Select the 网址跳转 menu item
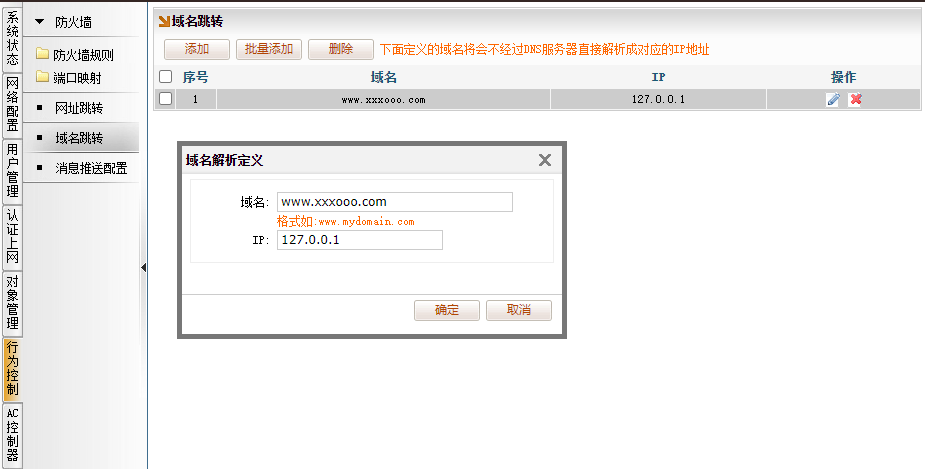Image resolution: width=925 pixels, height=469 pixels. pyautogui.click(x=79, y=108)
